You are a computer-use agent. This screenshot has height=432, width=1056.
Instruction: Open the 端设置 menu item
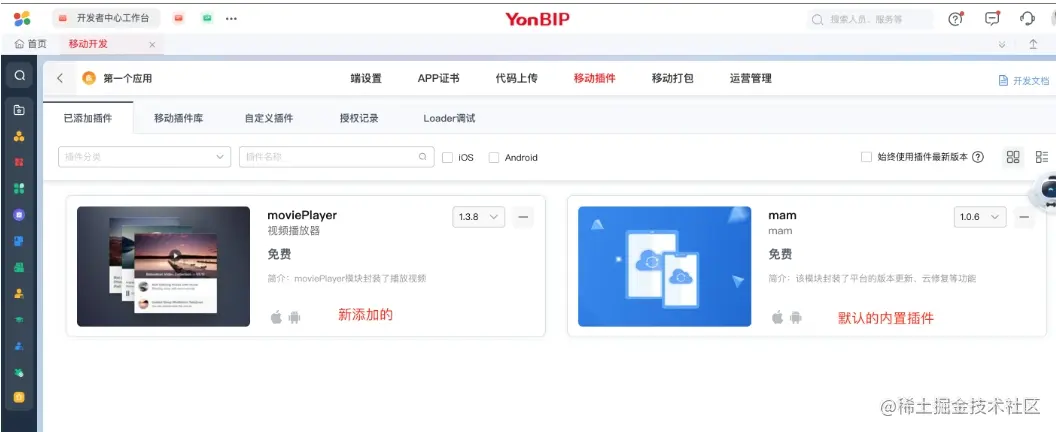point(366,78)
